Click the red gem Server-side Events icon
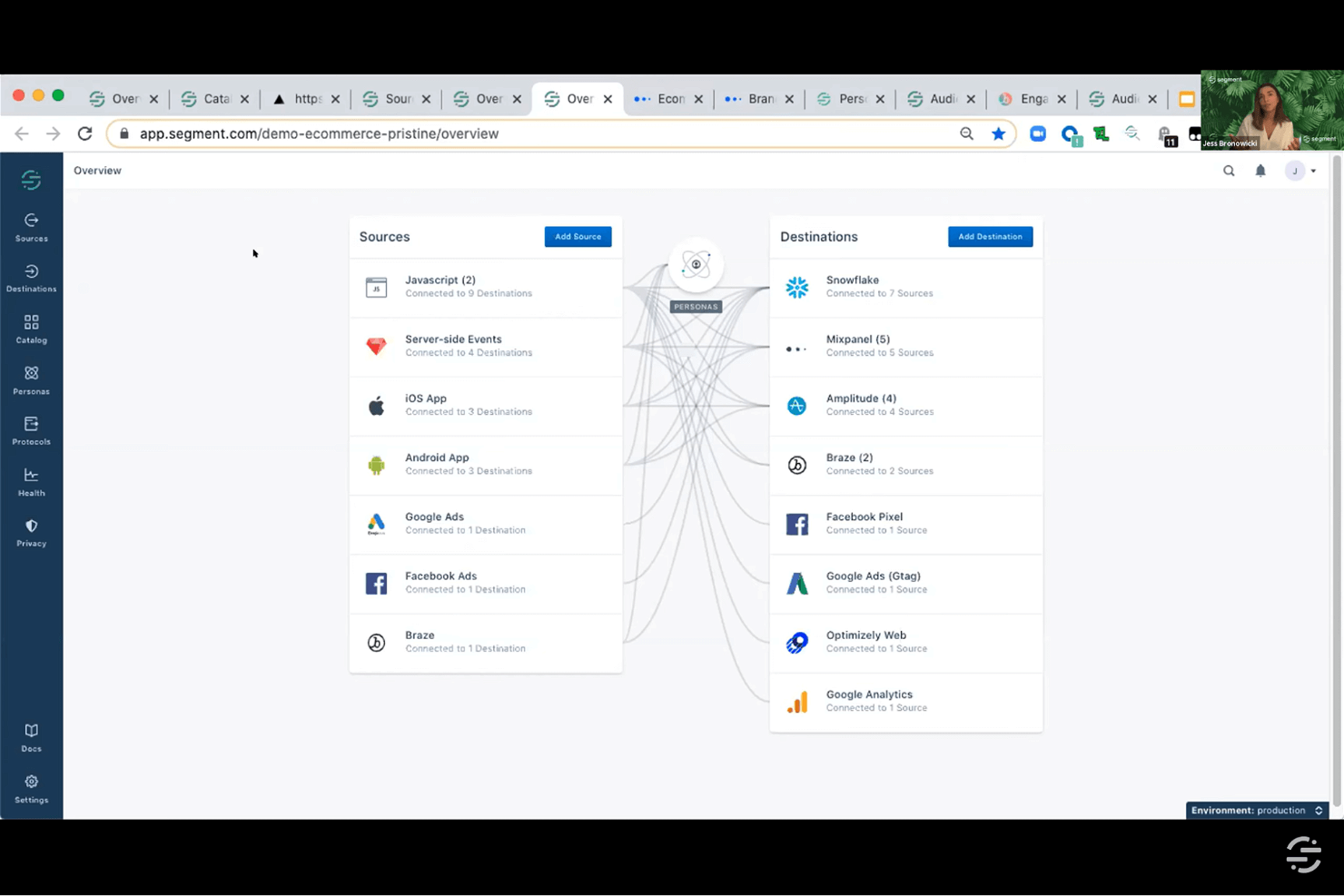1344x896 pixels. pyautogui.click(x=376, y=346)
